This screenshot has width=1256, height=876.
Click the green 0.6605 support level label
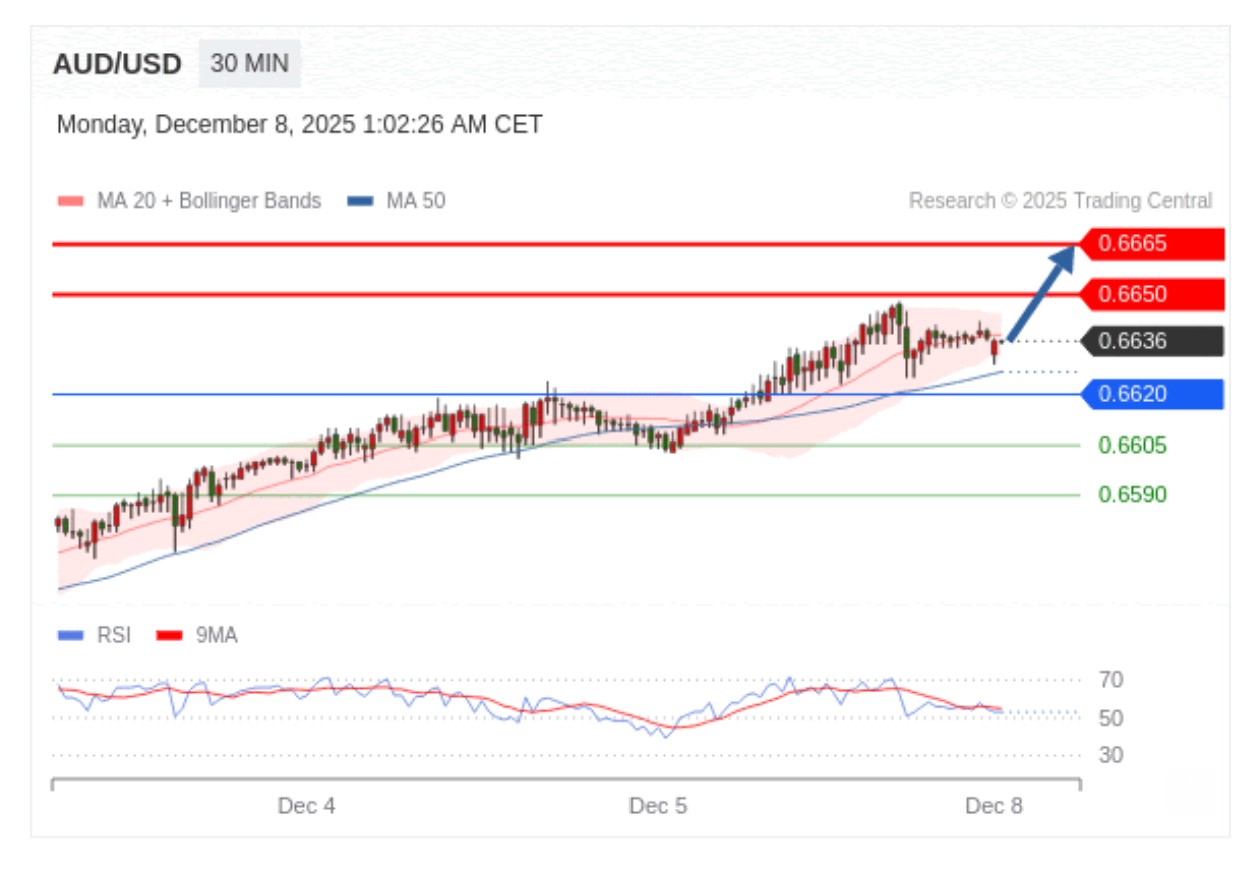click(1132, 445)
